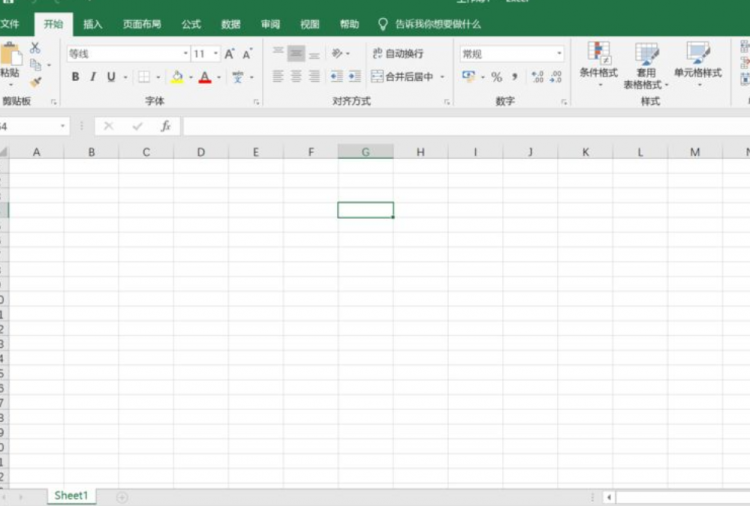Align text right
The width and height of the screenshot is (750, 506).
click(314, 77)
